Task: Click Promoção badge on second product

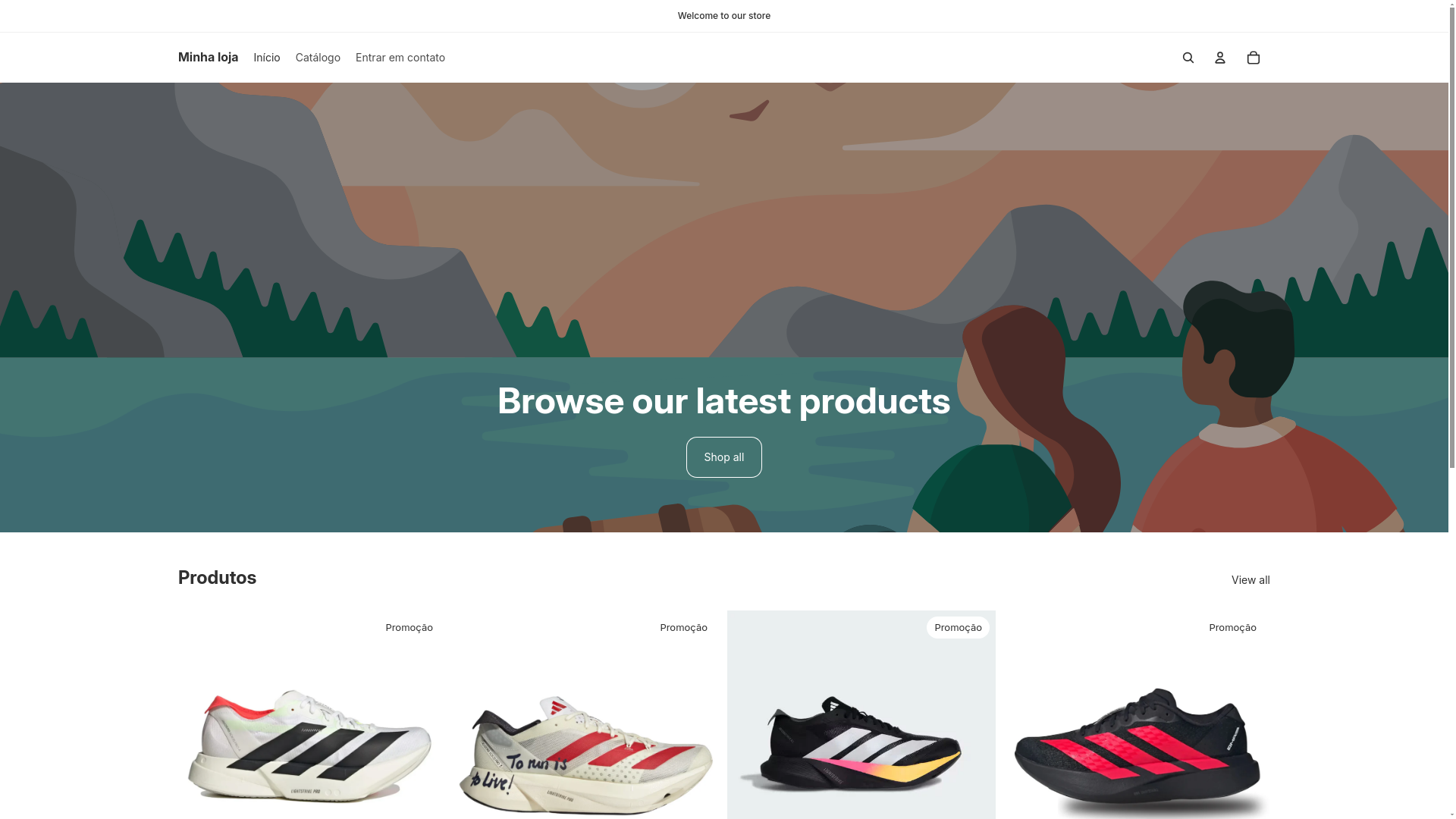Action: (684, 628)
